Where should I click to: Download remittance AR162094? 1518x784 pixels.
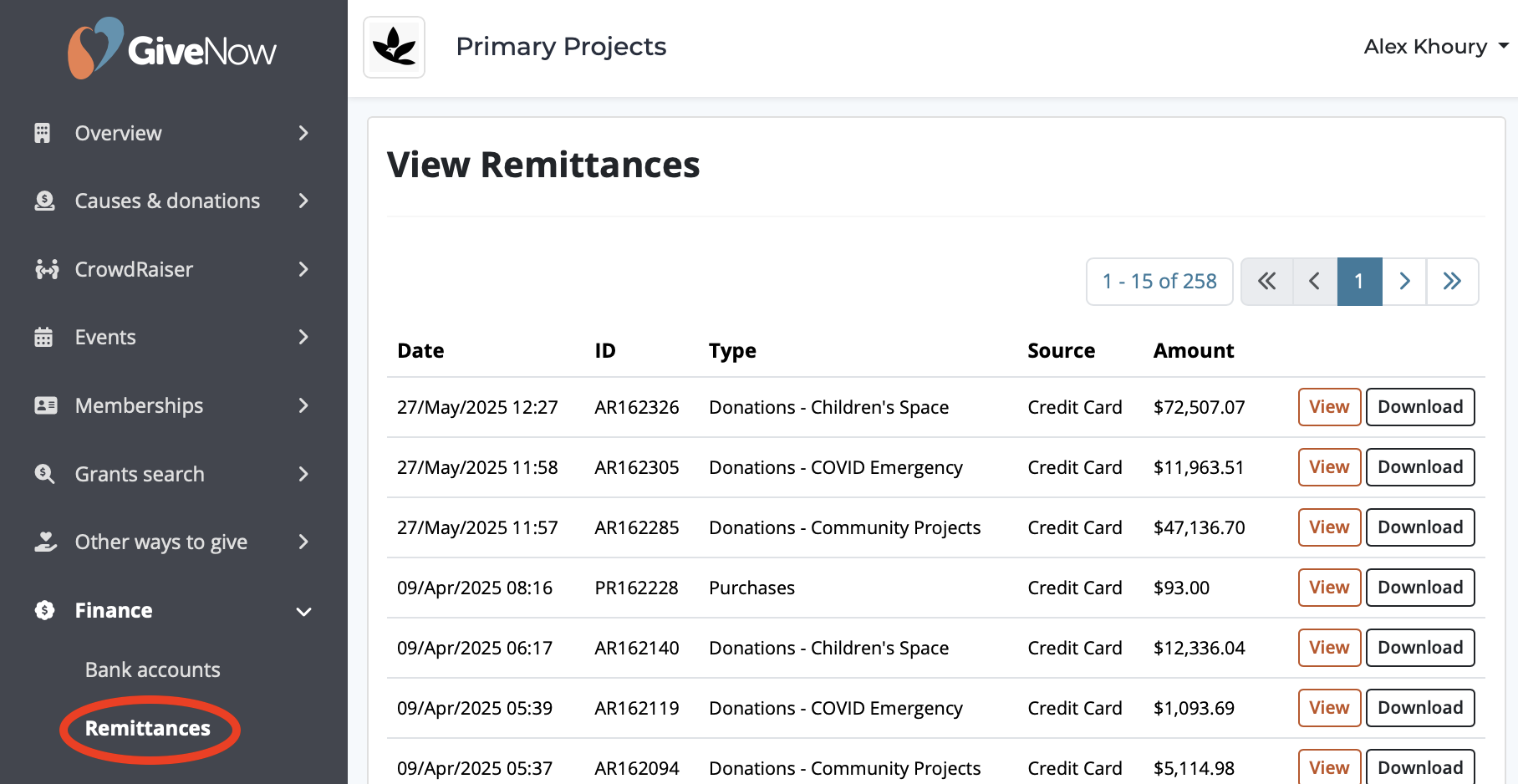(x=1420, y=767)
